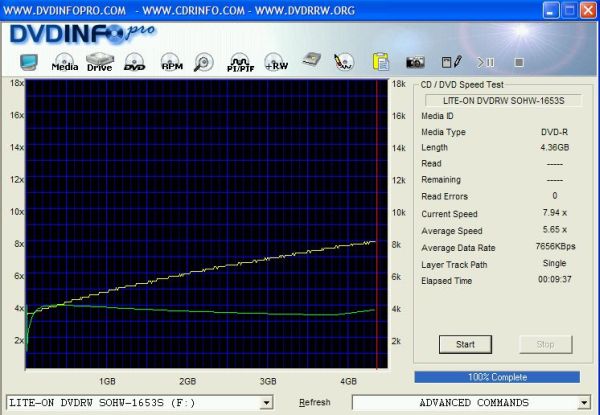Close the DVDInfoPro window
600x415 pixels.
point(588,10)
